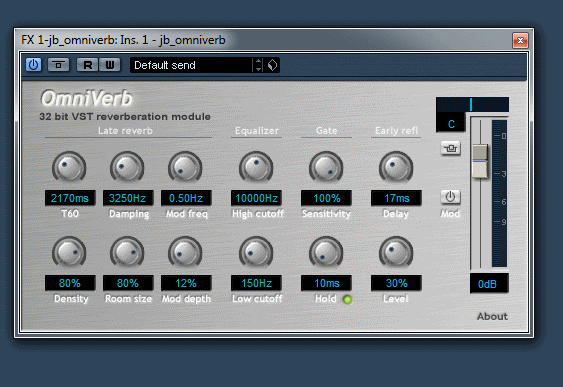Click the Late reverb section label

(125, 131)
